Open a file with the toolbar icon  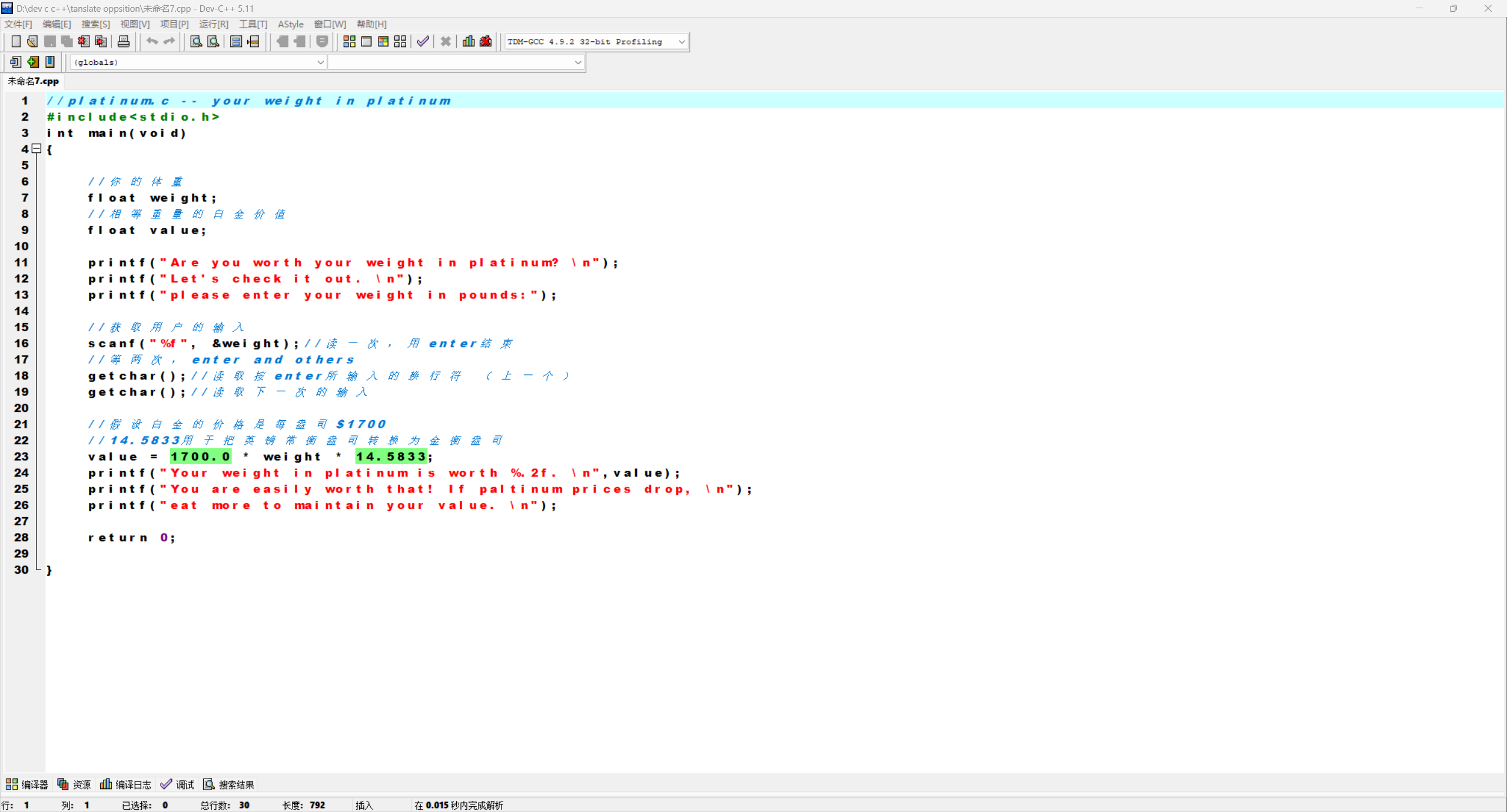(x=32, y=41)
